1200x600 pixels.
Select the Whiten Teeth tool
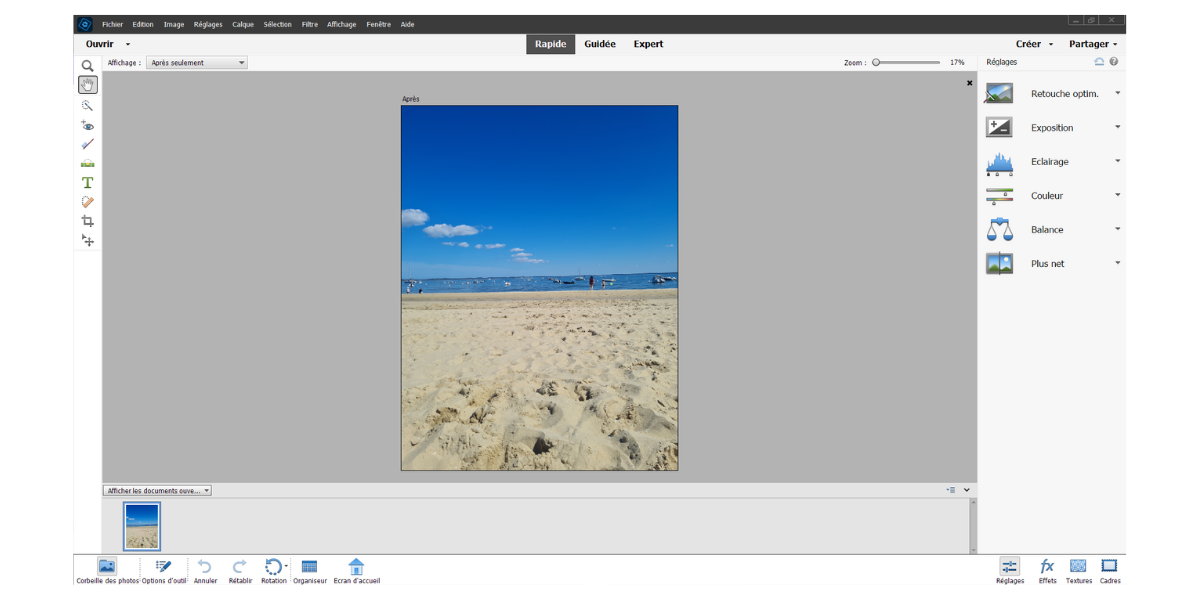coord(87,144)
